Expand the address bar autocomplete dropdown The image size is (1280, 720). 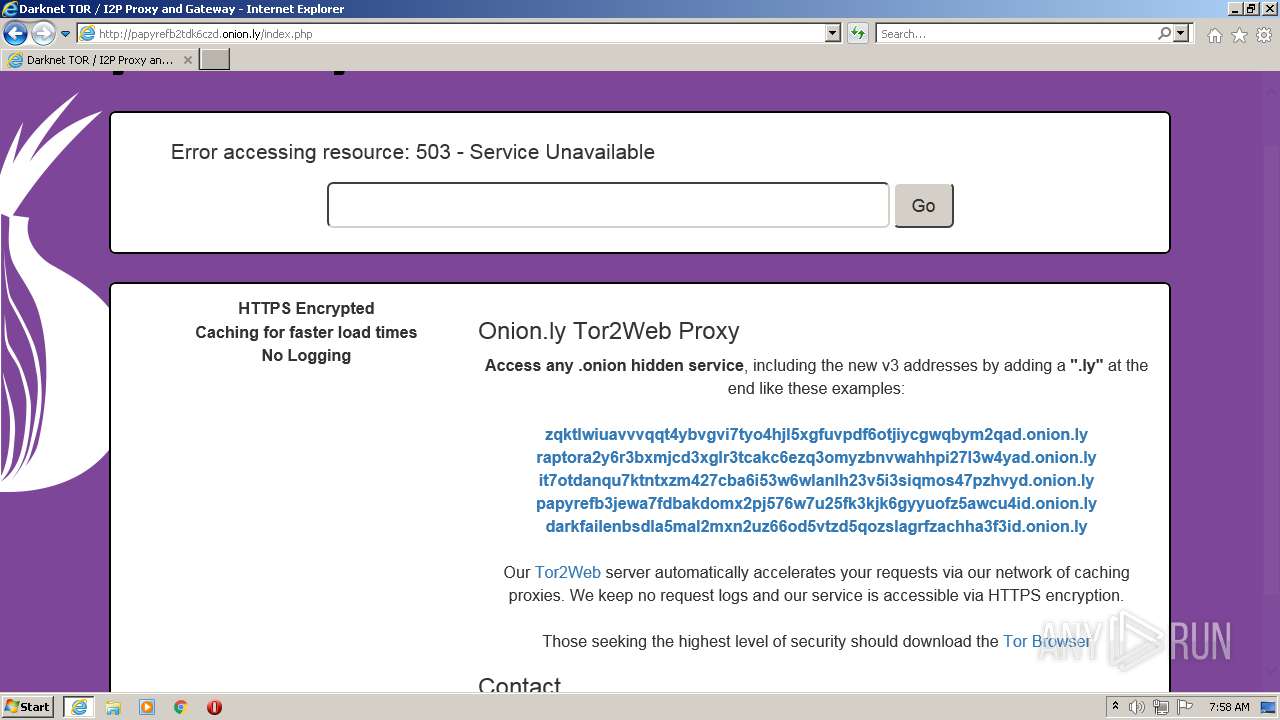(833, 33)
